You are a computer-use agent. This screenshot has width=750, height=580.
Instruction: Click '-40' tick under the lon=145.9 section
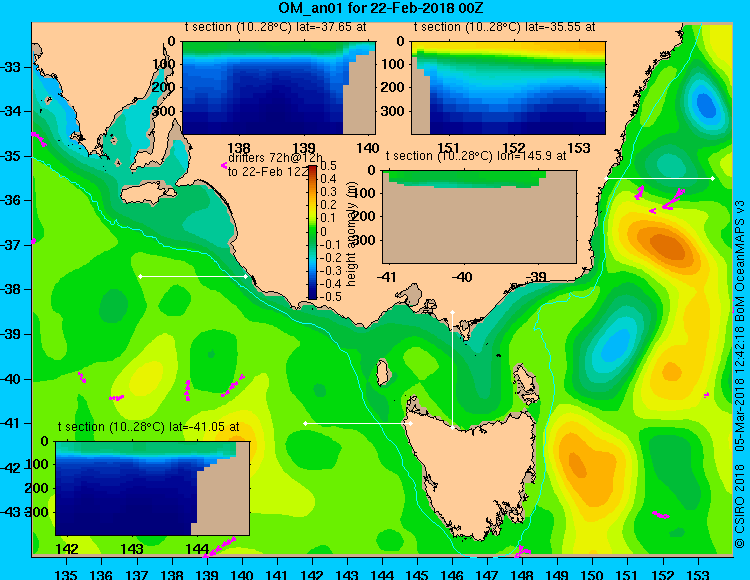click(462, 277)
